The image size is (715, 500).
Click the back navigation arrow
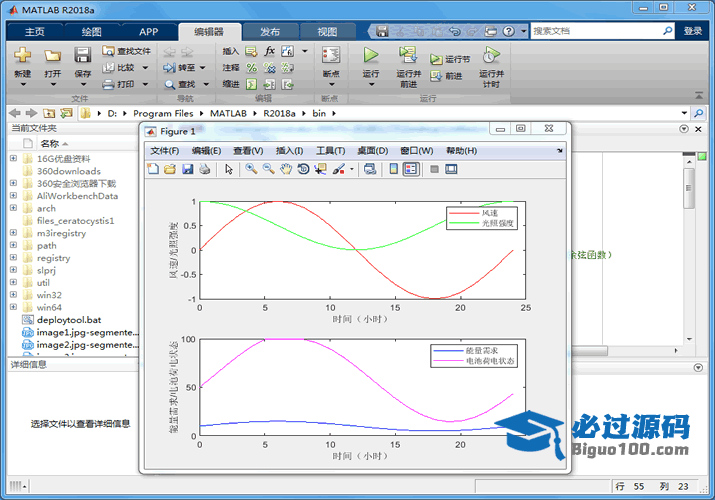15,113
